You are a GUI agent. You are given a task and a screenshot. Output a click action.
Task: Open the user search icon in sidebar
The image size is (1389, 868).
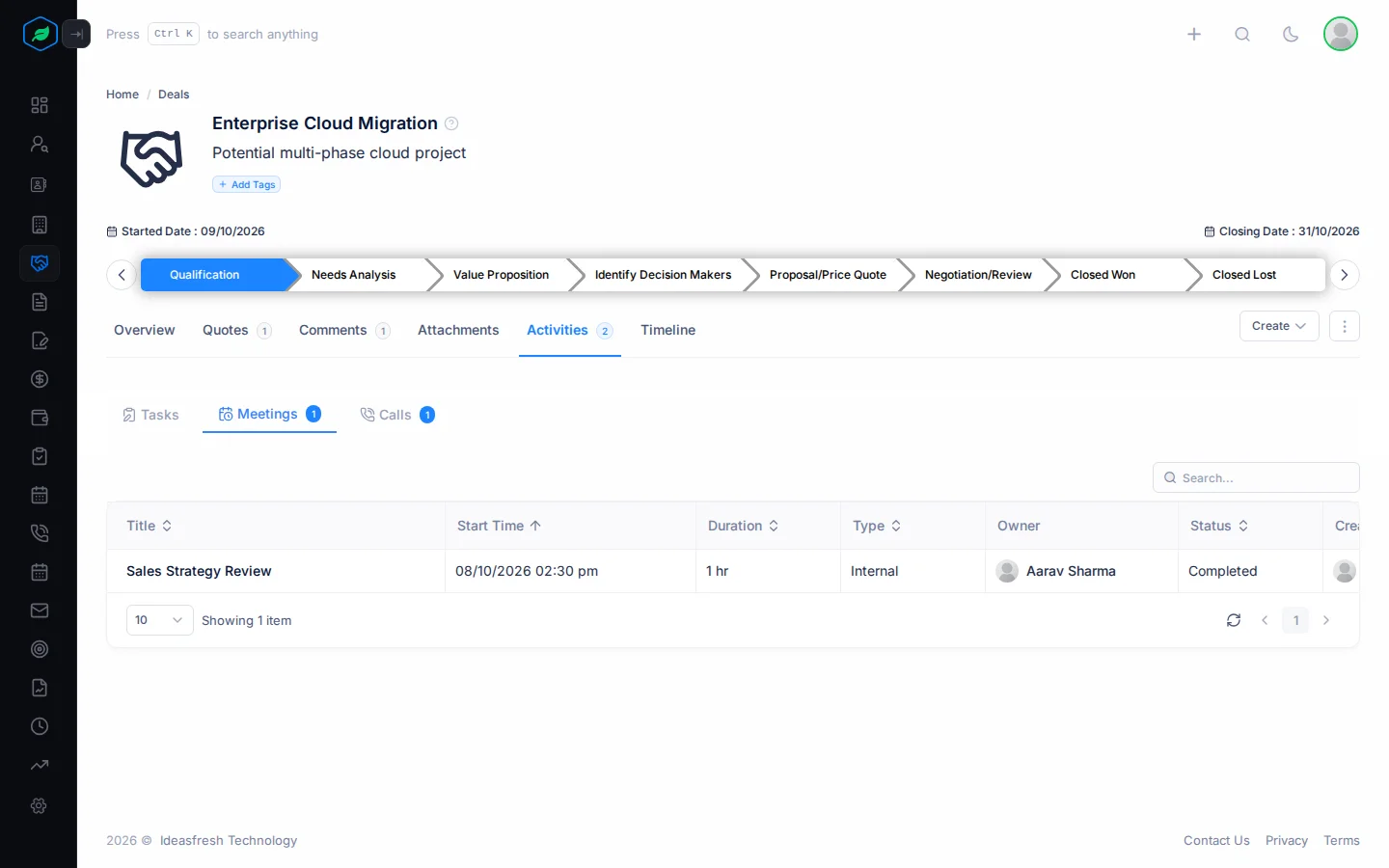pos(40,145)
